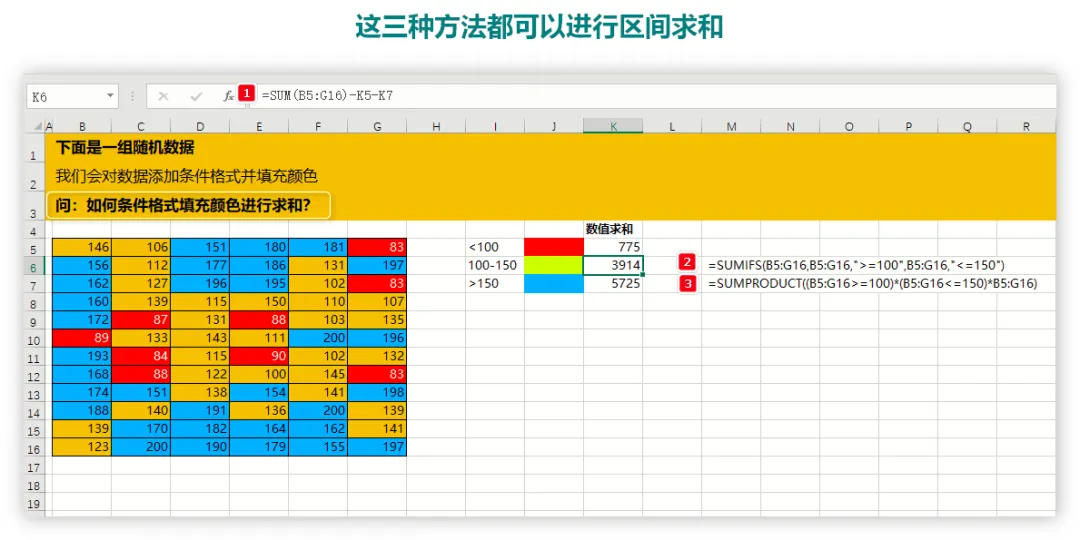This screenshot has height=540, width=1080.
Task: Select data cell with value 100
Action: coord(259,374)
